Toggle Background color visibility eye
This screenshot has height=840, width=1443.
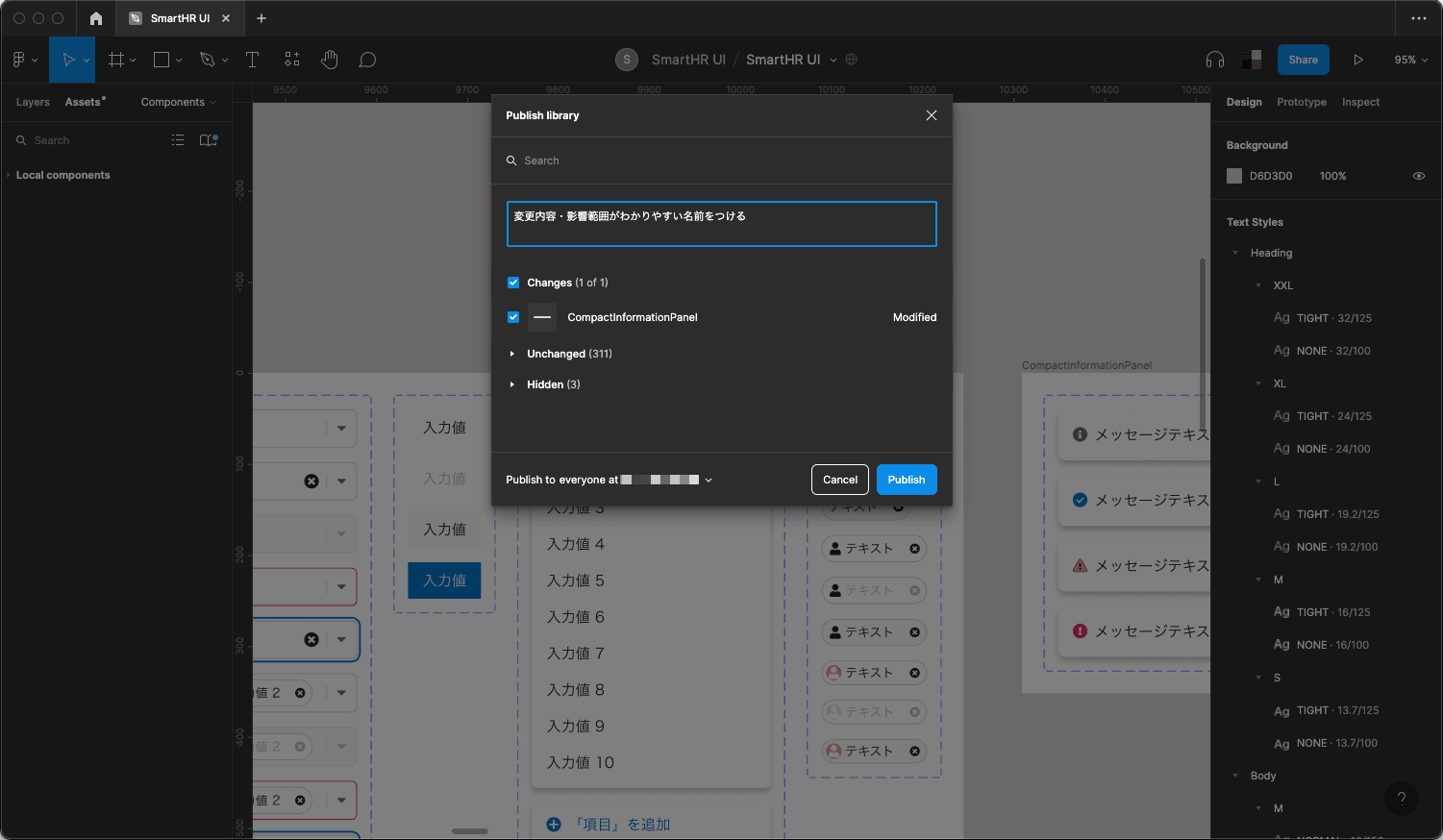point(1418,176)
